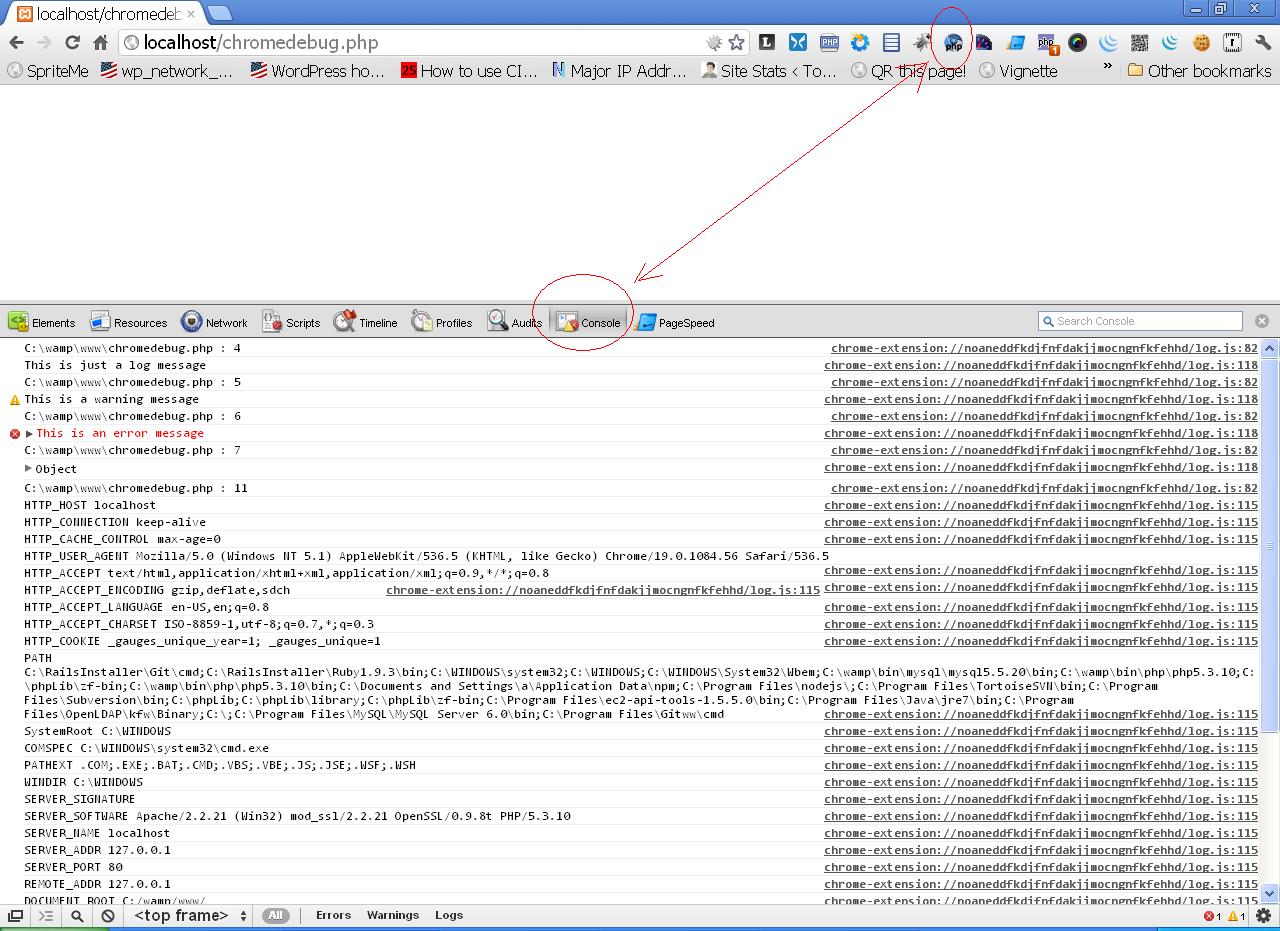Click the console scrollbar down arrow

pyautogui.click(x=1269, y=893)
